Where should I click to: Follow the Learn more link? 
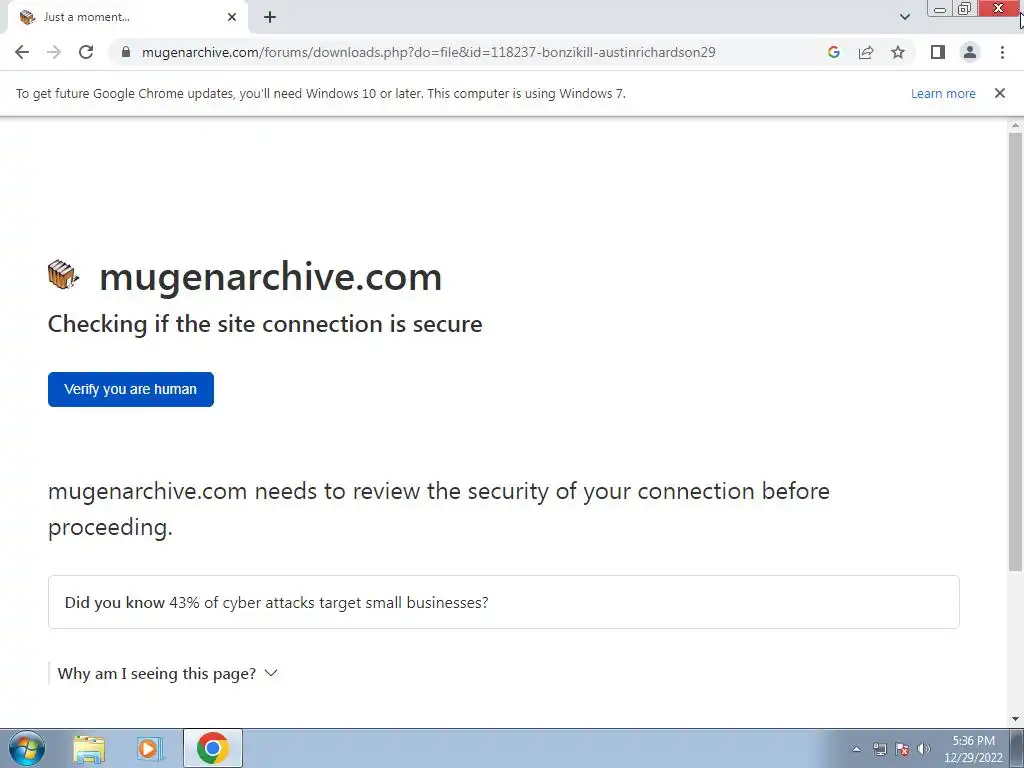click(x=943, y=93)
